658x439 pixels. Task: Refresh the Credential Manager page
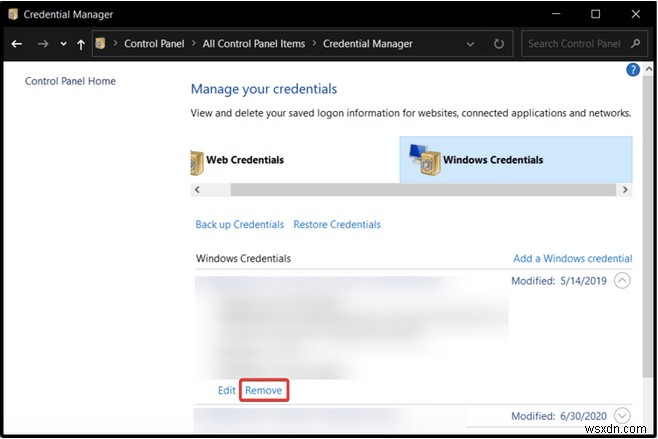point(499,44)
